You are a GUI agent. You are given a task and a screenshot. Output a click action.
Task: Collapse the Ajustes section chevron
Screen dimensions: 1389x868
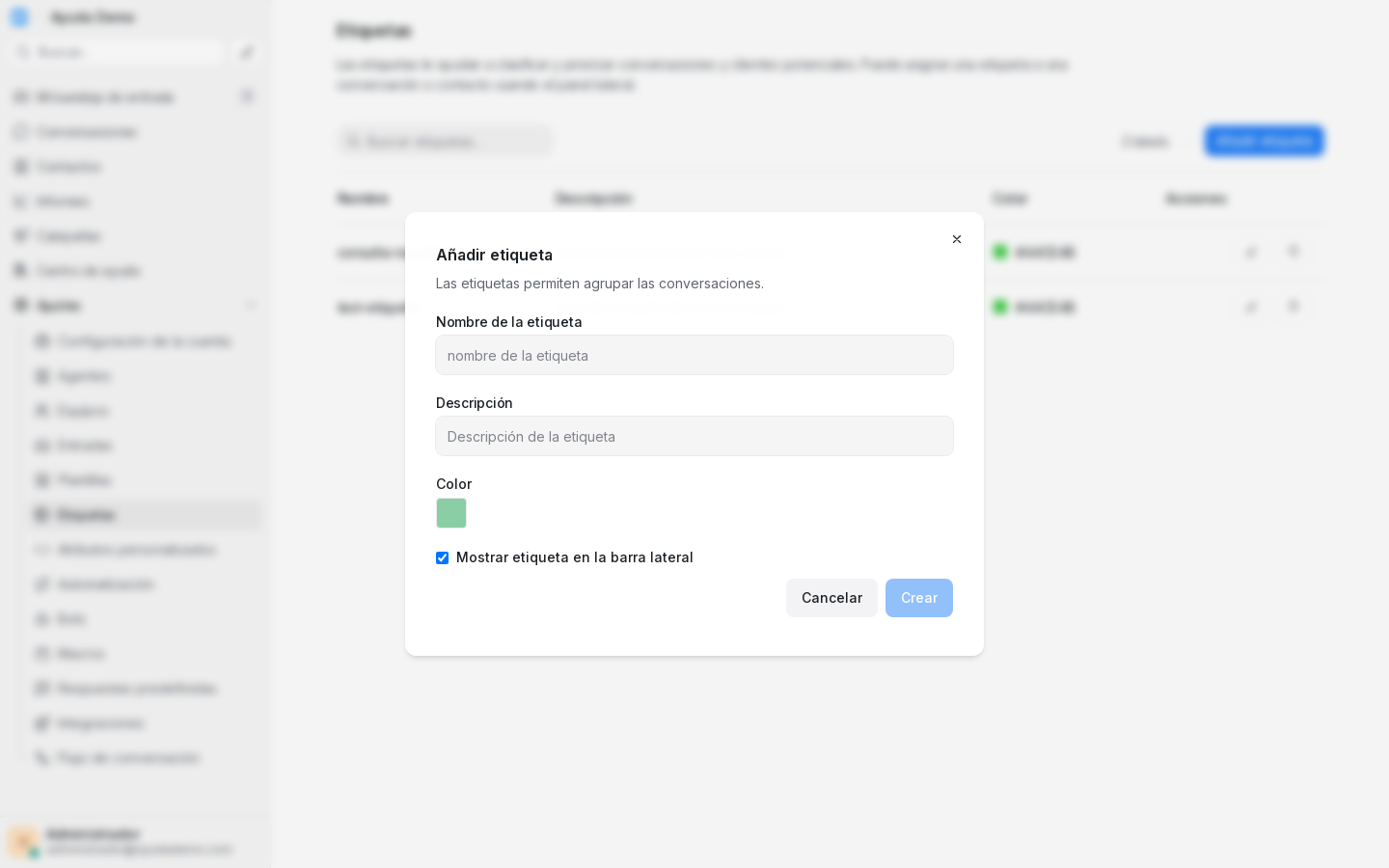pos(251,306)
